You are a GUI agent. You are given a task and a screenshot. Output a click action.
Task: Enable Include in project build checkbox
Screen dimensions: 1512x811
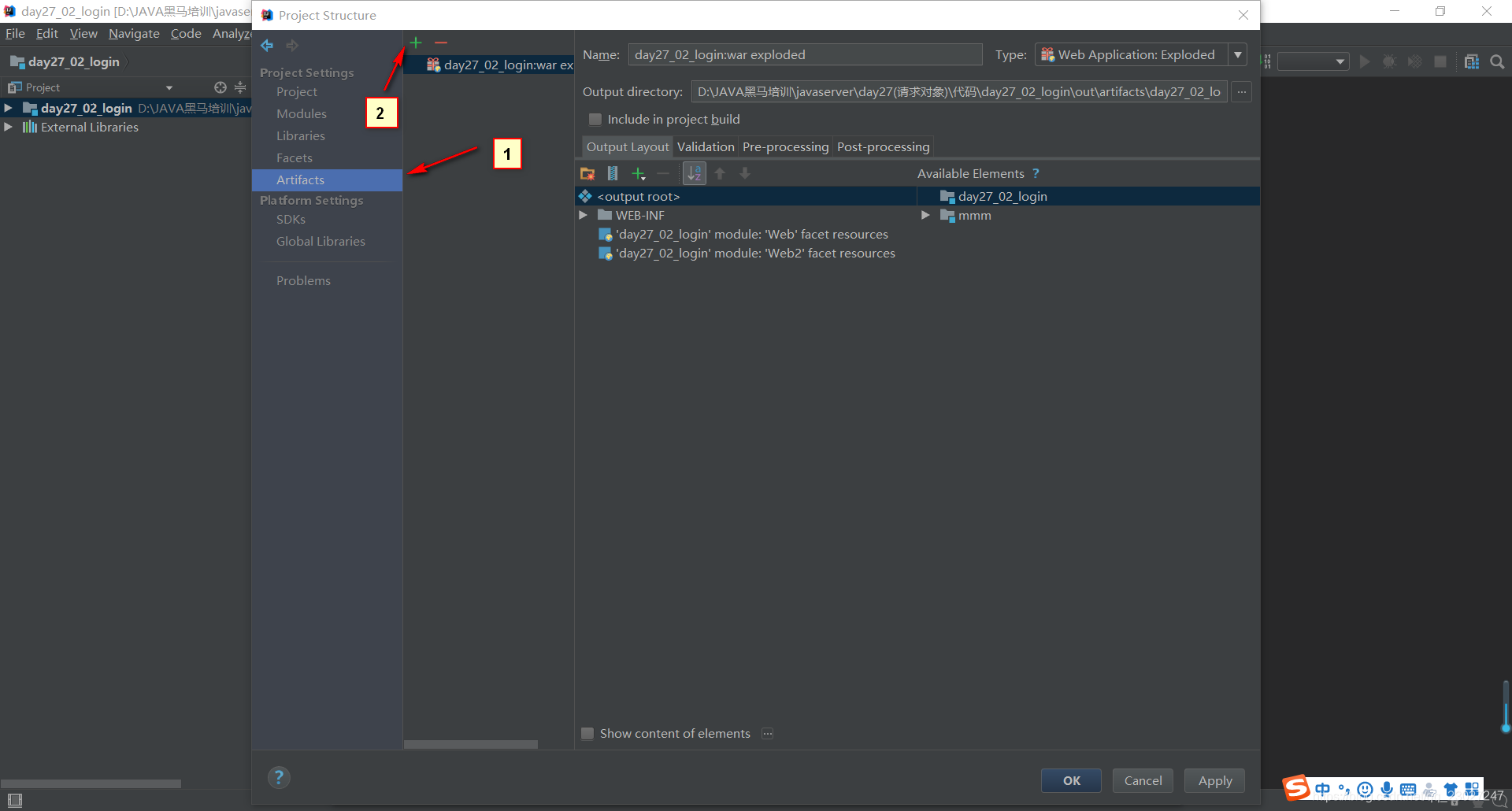tap(595, 120)
